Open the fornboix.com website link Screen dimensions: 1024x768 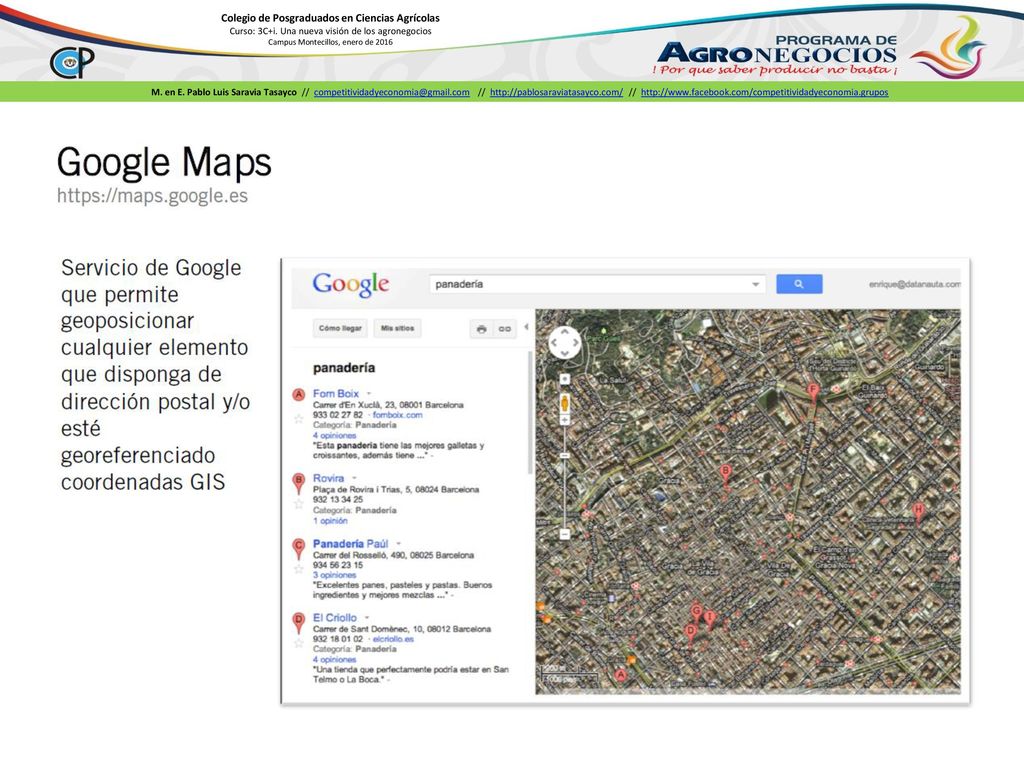[x=398, y=415]
